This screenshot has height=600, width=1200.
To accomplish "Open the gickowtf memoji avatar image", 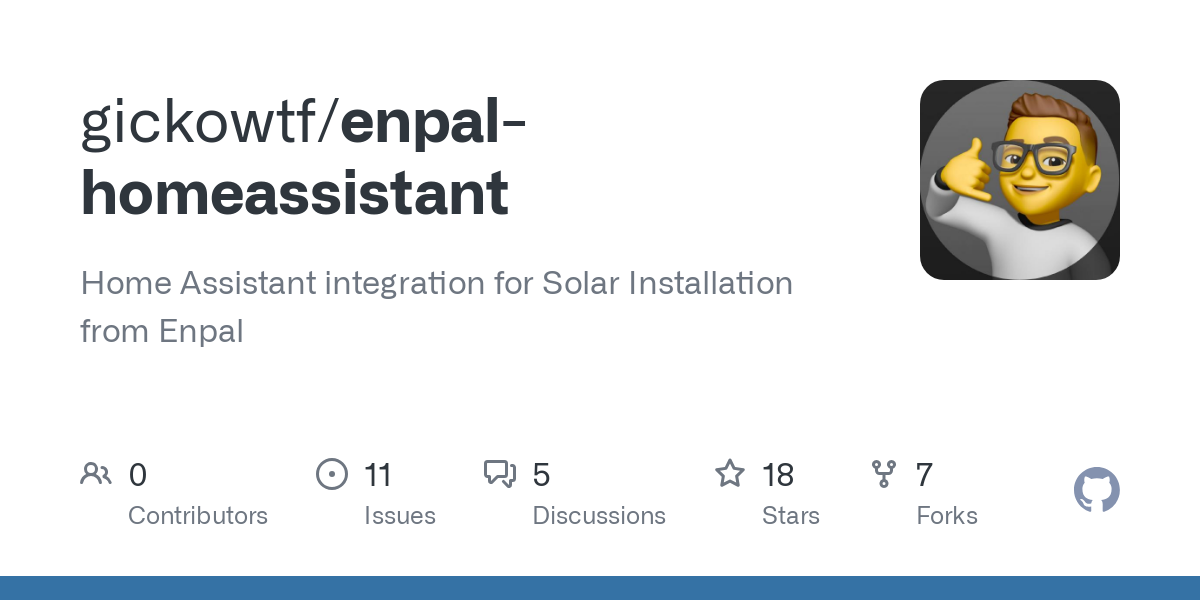I will click(x=1020, y=180).
